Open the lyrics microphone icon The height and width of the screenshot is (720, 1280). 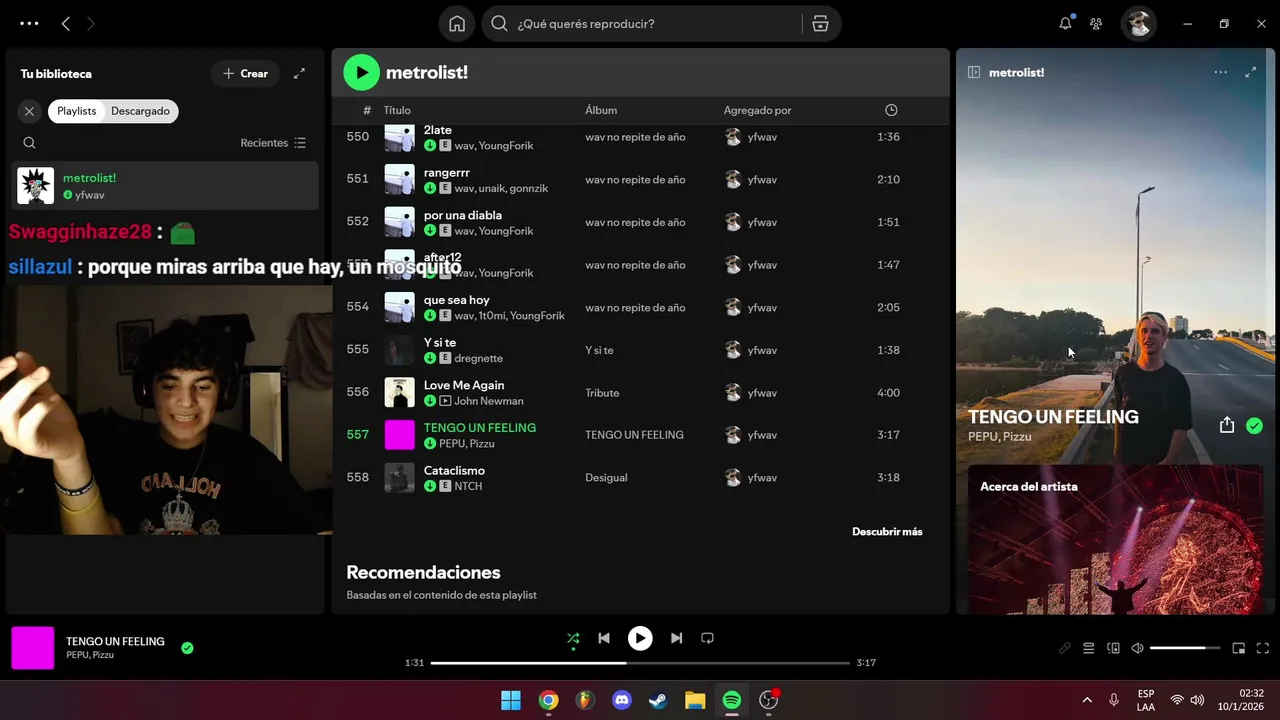(x=1065, y=648)
